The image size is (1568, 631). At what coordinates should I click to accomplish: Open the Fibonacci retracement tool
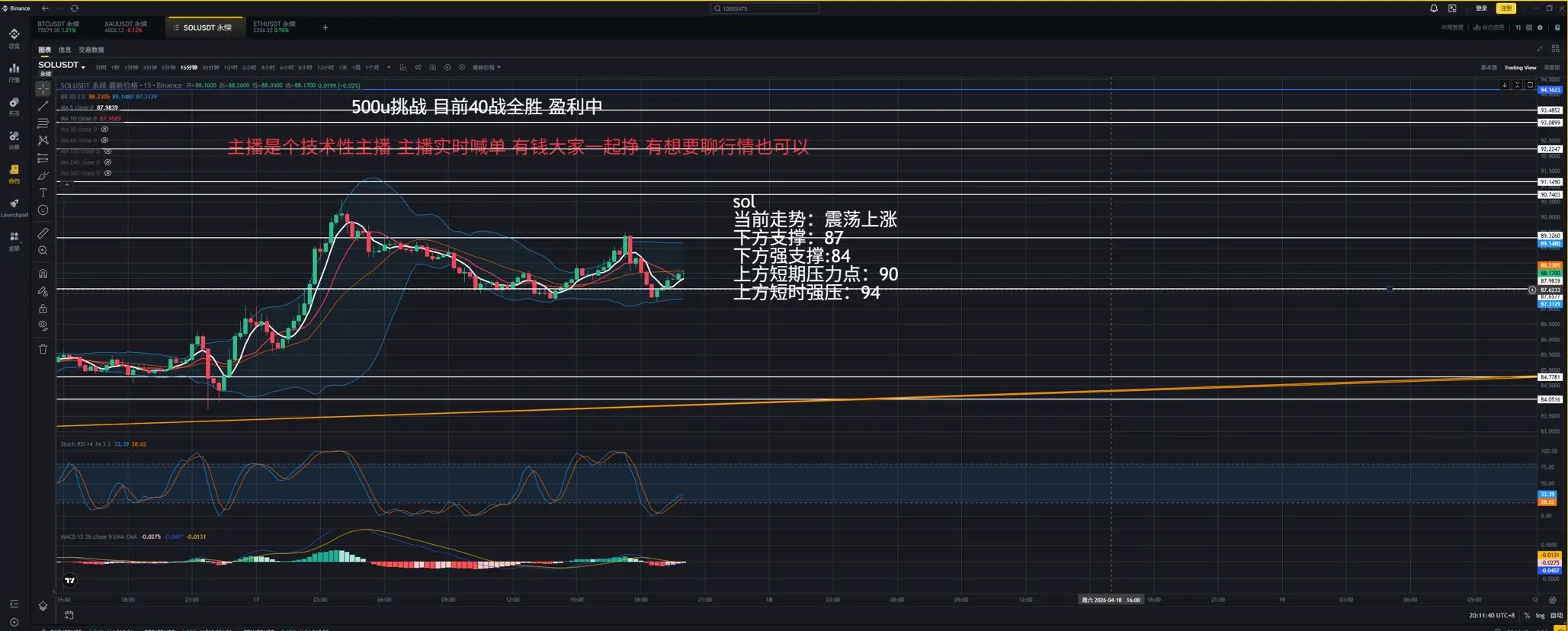[x=43, y=123]
